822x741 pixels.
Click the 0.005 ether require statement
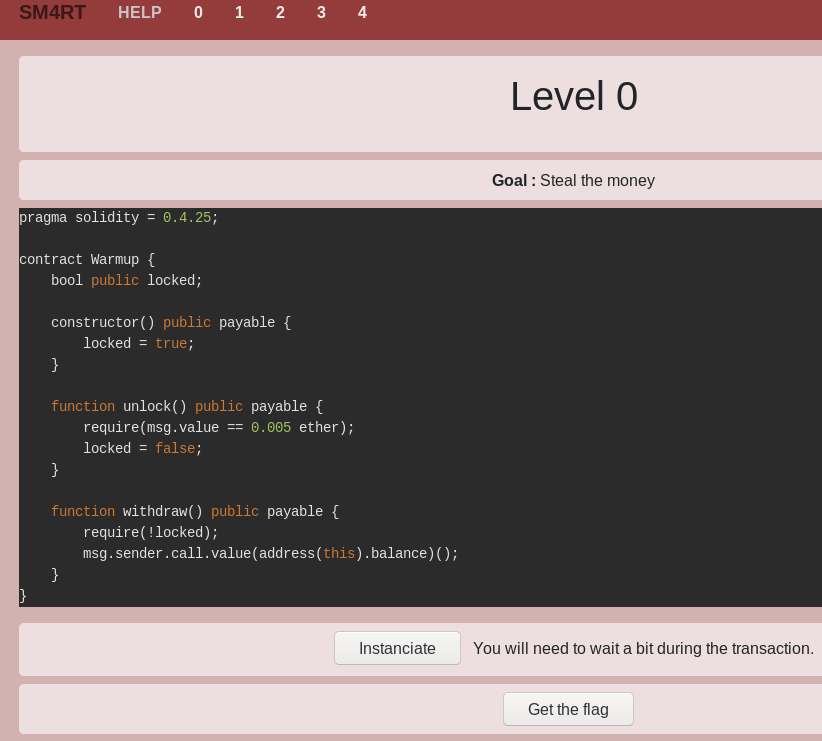tap(218, 428)
